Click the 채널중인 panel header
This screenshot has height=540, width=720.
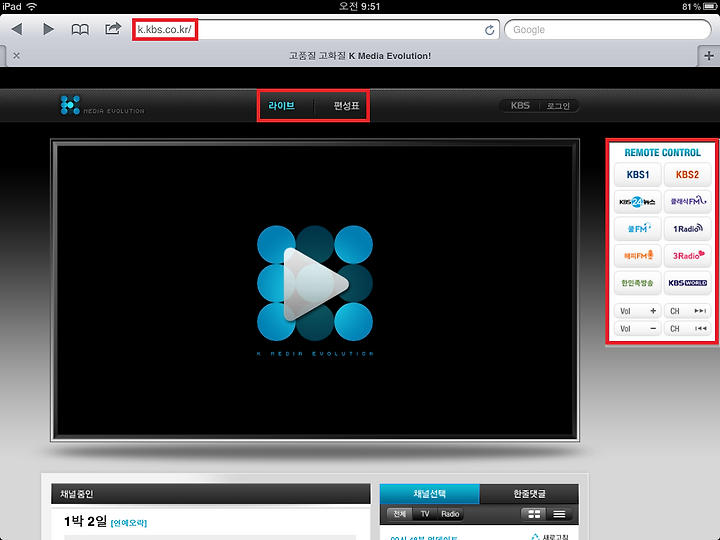pyautogui.click(x=211, y=494)
